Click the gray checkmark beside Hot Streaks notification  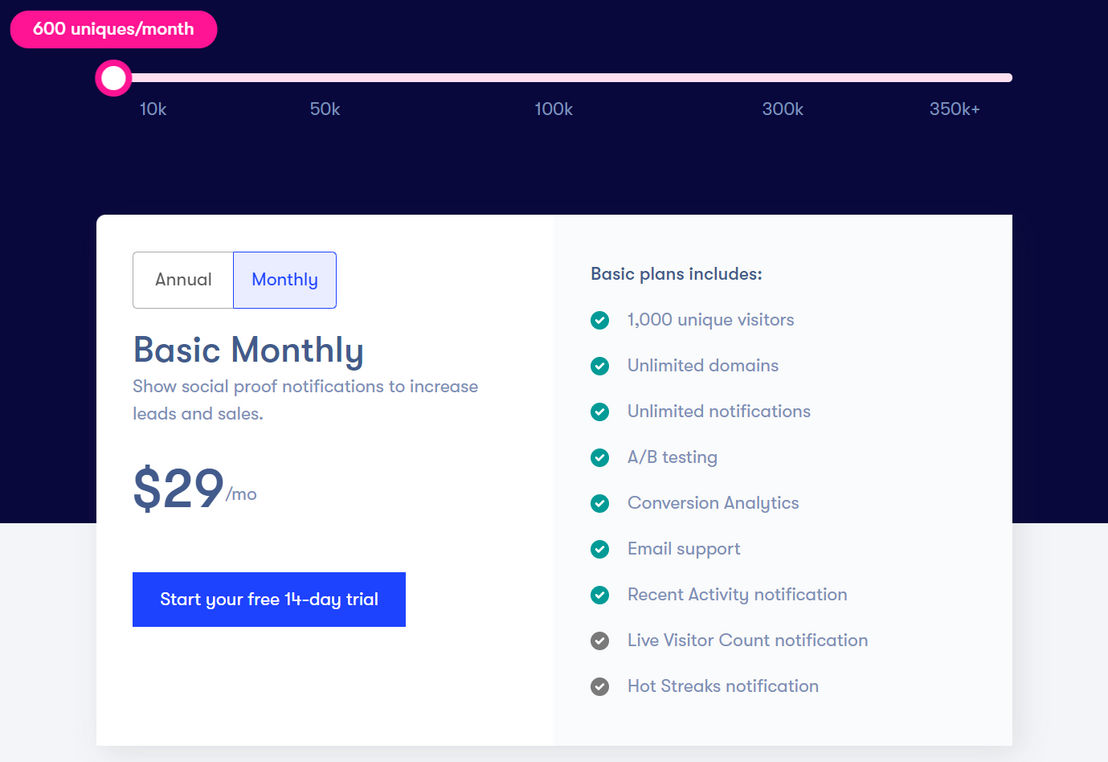(599, 686)
